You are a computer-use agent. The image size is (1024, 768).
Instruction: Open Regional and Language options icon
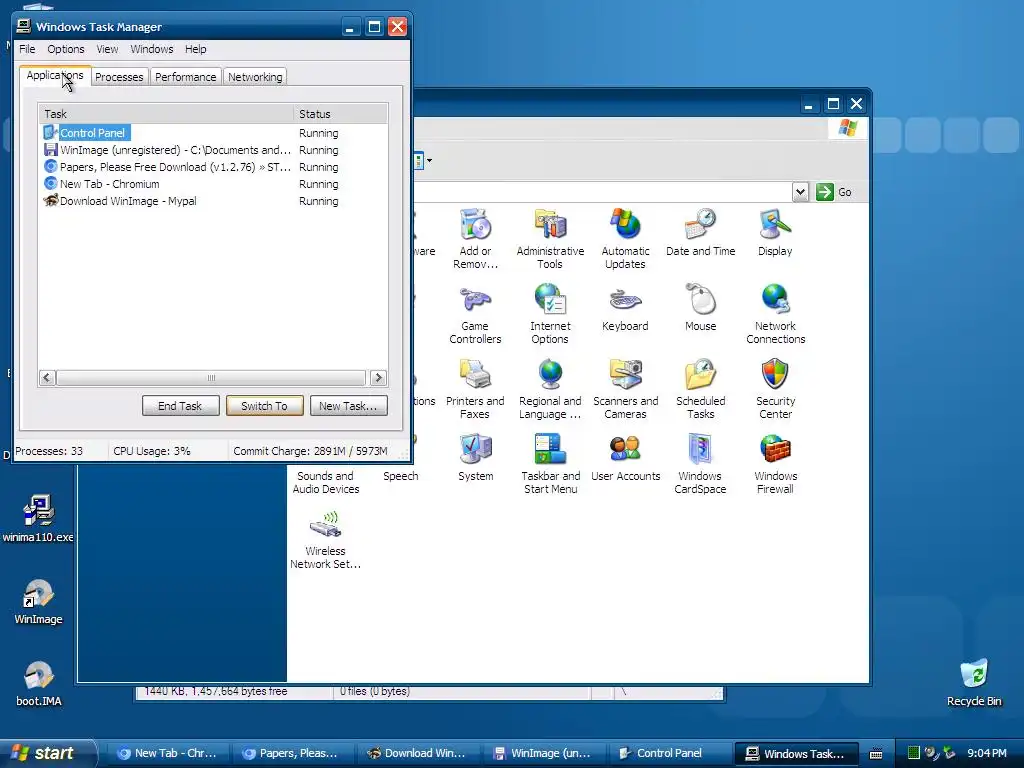[x=550, y=389]
